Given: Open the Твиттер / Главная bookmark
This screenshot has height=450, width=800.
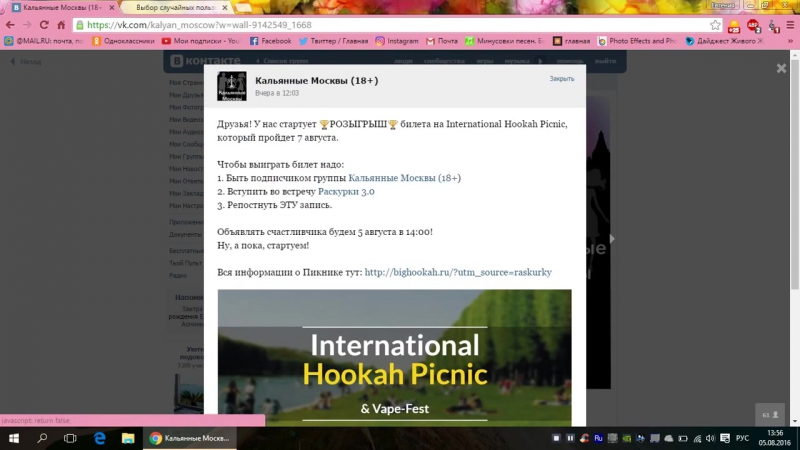Looking at the screenshot, I should 333,41.
